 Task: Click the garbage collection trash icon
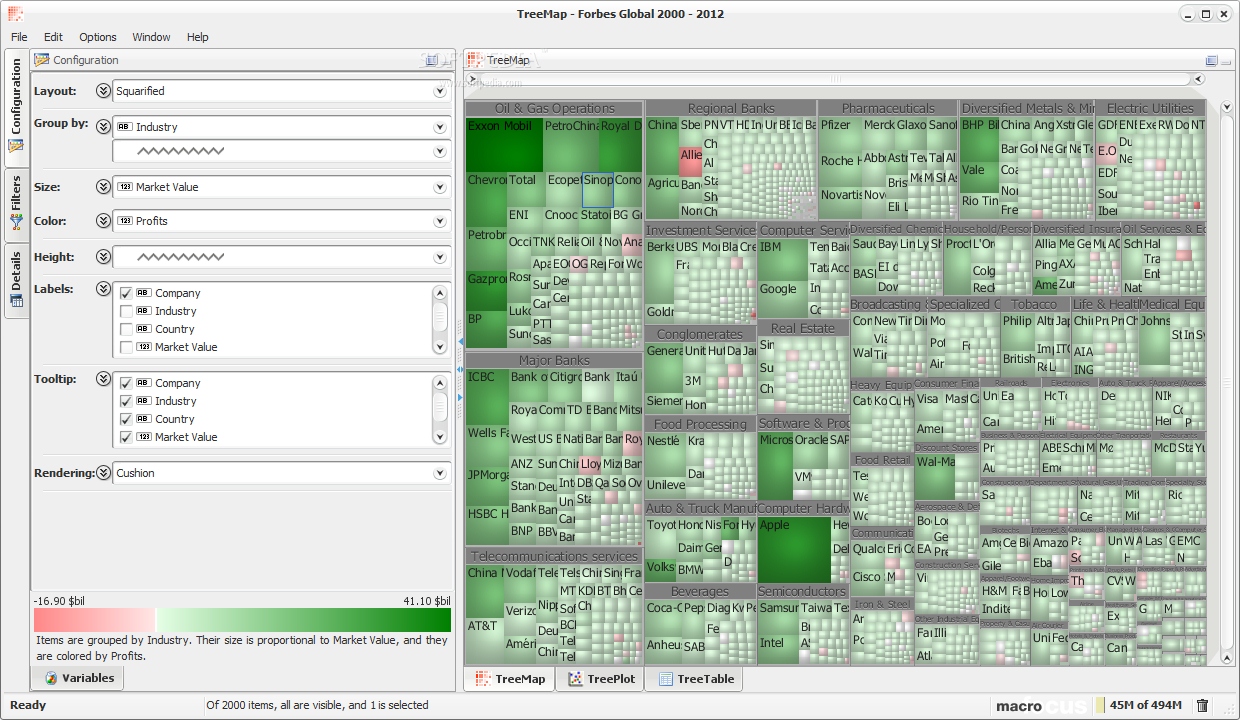[1203, 705]
